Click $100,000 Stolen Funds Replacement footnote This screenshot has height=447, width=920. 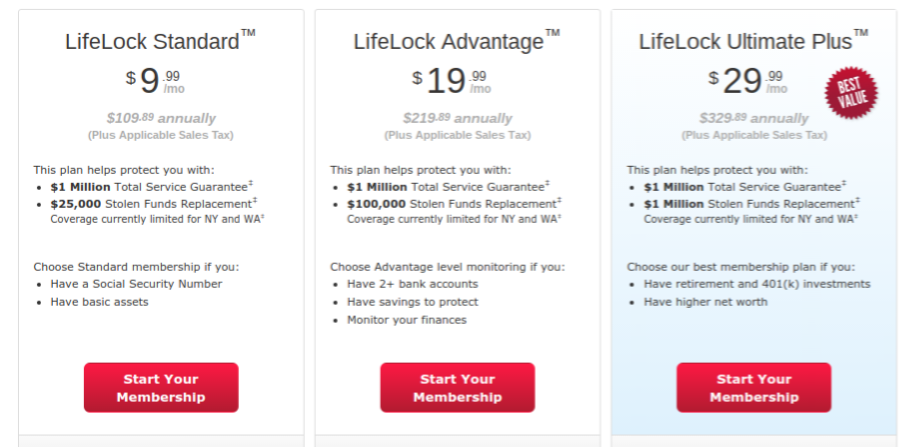tap(454, 204)
